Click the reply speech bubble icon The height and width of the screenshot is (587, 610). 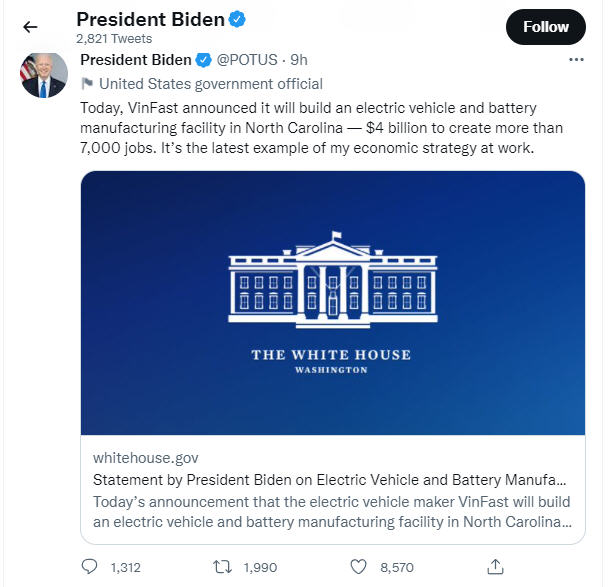[x=90, y=567]
